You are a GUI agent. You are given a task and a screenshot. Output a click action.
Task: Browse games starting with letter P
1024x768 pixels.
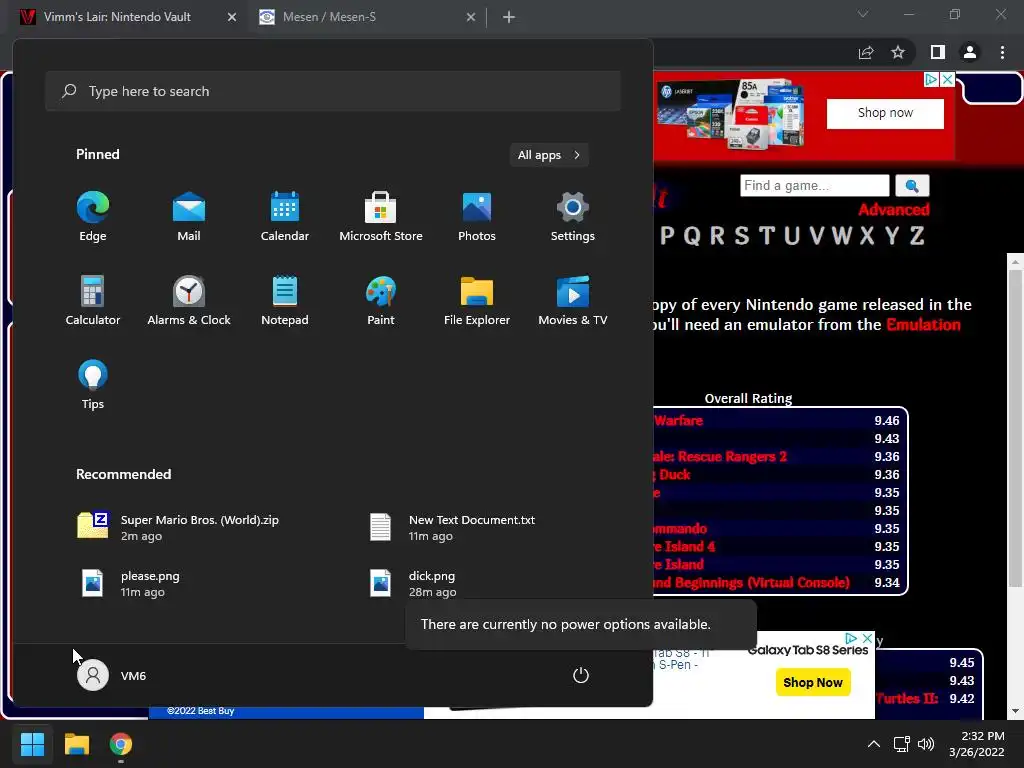click(667, 236)
